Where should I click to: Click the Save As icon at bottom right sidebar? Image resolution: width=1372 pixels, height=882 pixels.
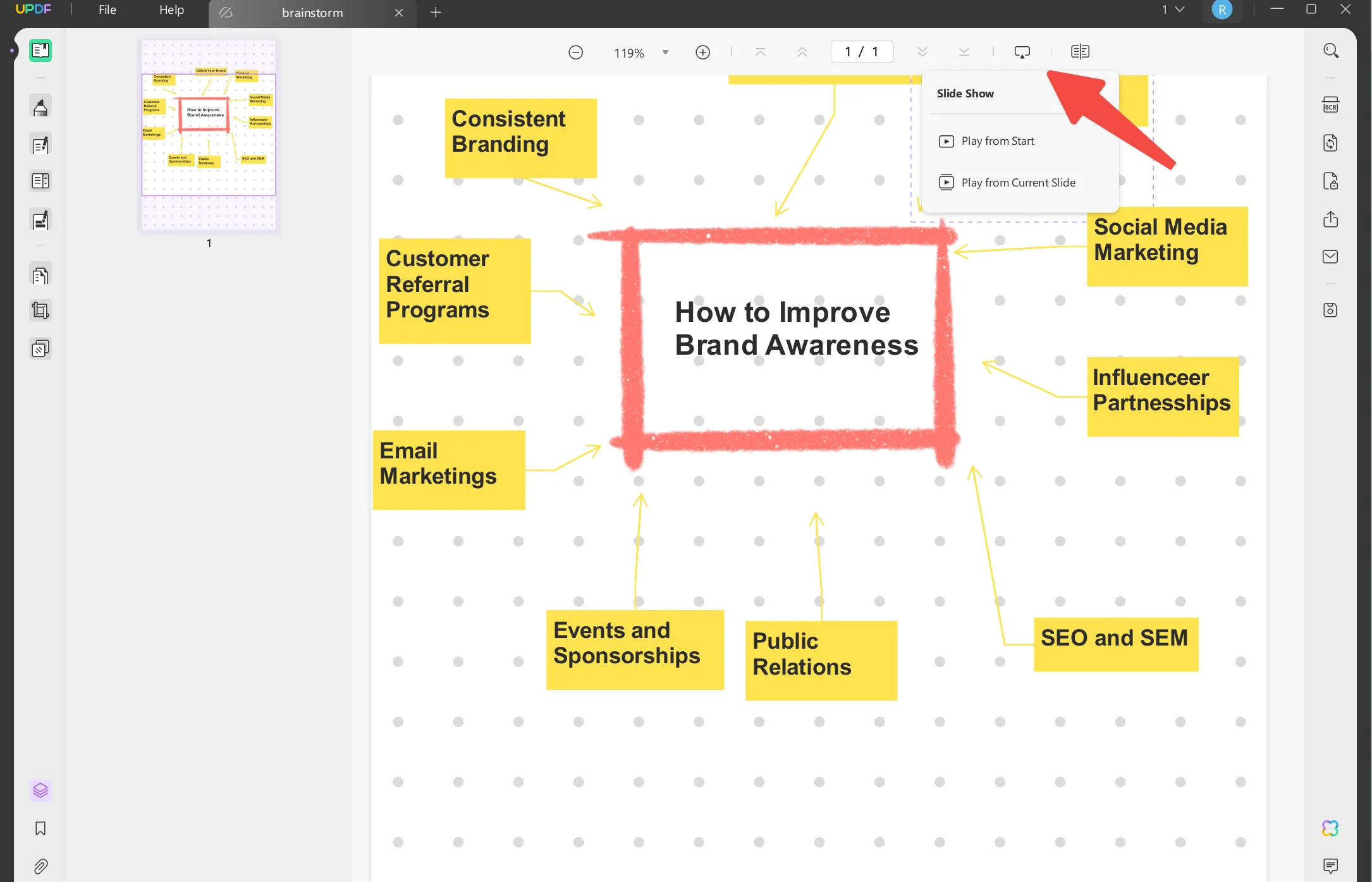coord(1330,310)
